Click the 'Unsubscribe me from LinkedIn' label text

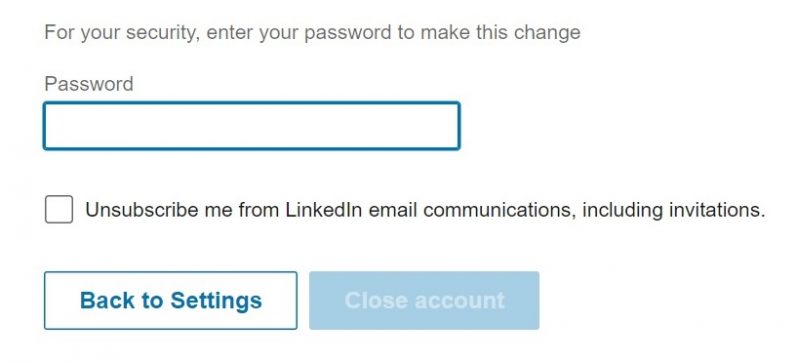pyautogui.click(x=224, y=210)
